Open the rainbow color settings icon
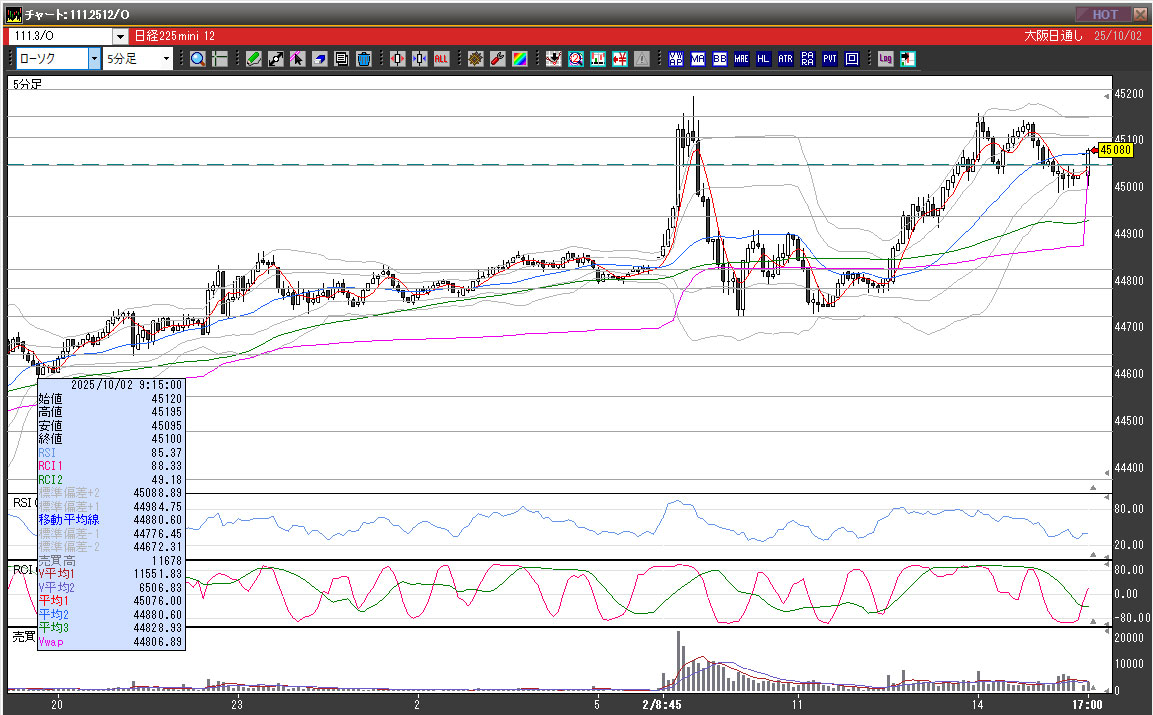This screenshot has width=1153, height=715. tap(519, 59)
